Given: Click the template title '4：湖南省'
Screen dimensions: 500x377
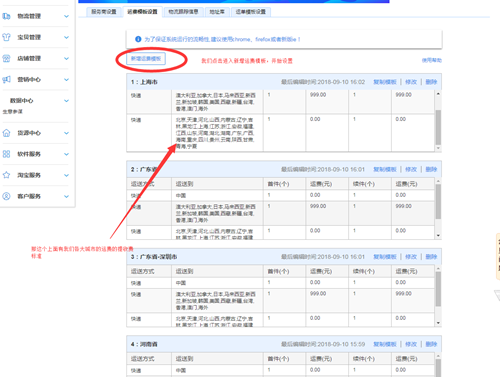Looking at the screenshot, I should [x=144, y=344].
